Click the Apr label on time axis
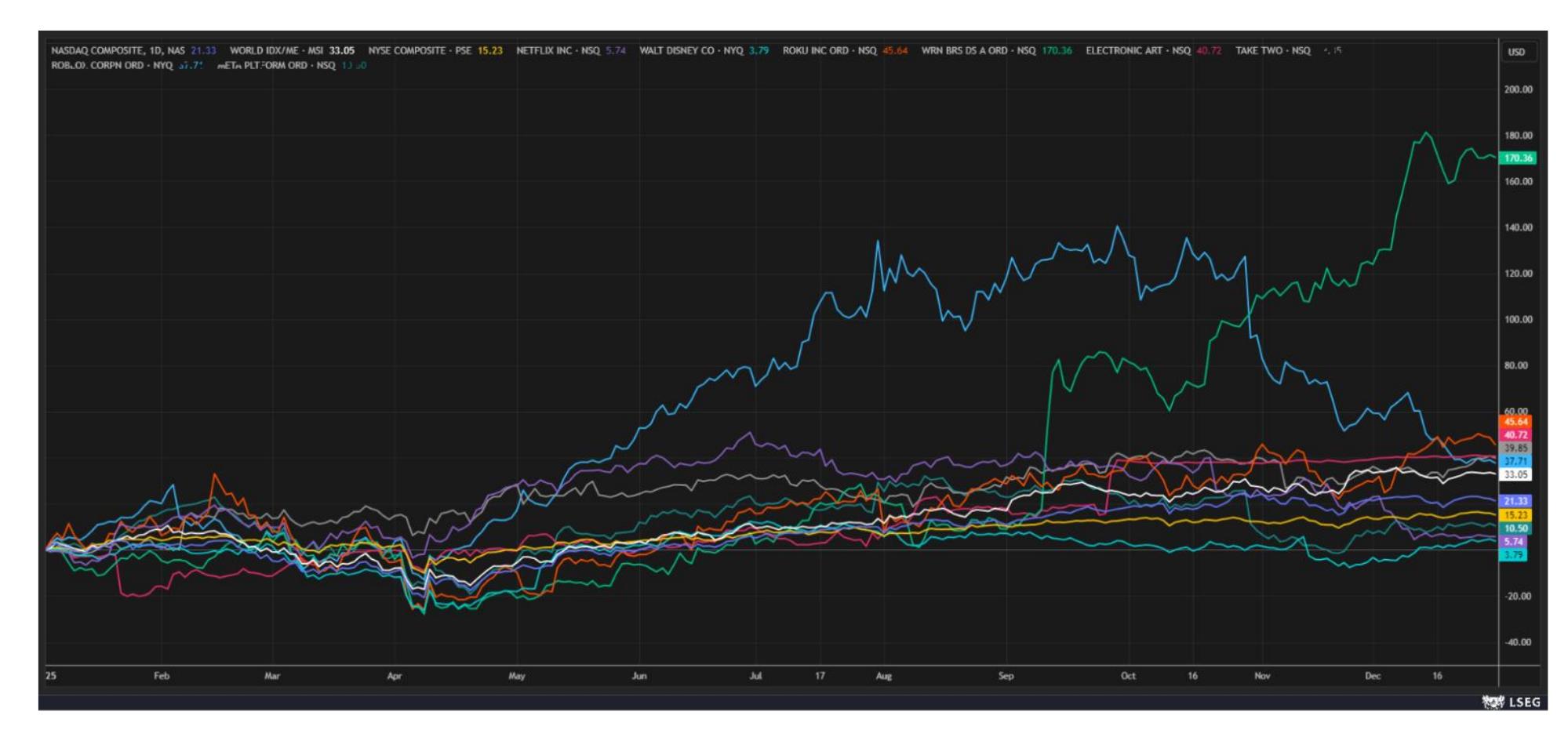 click(395, 676)
